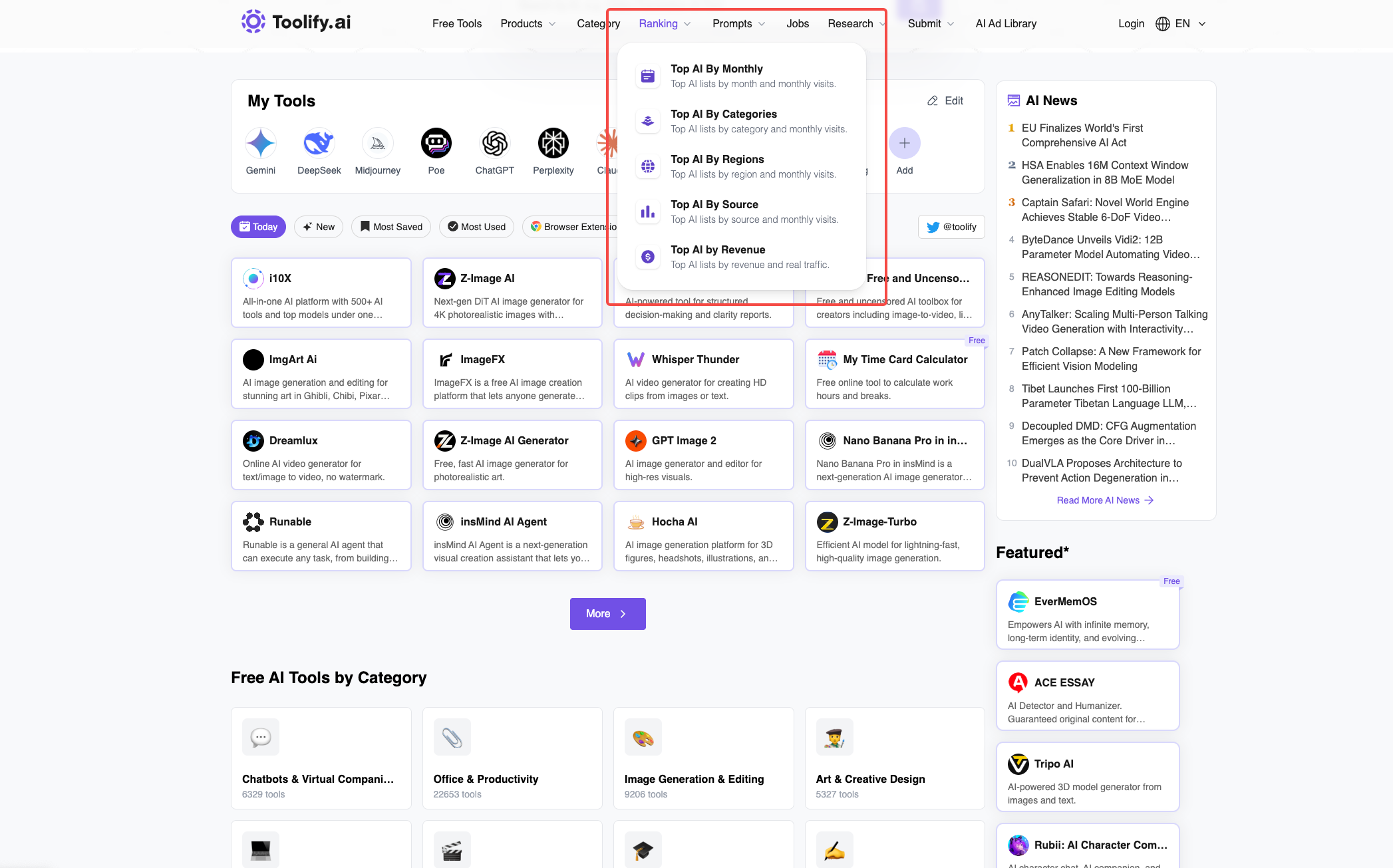Click the Runable logo icon
Viewport: 1393px width, 868px height.
253,522
